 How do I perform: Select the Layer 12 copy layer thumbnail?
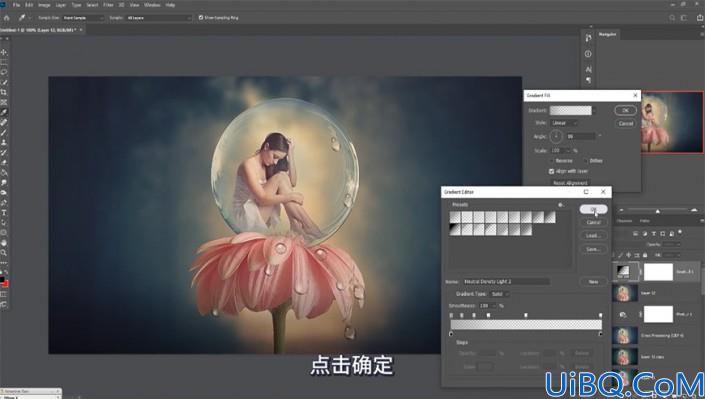(x=625, y=357)
